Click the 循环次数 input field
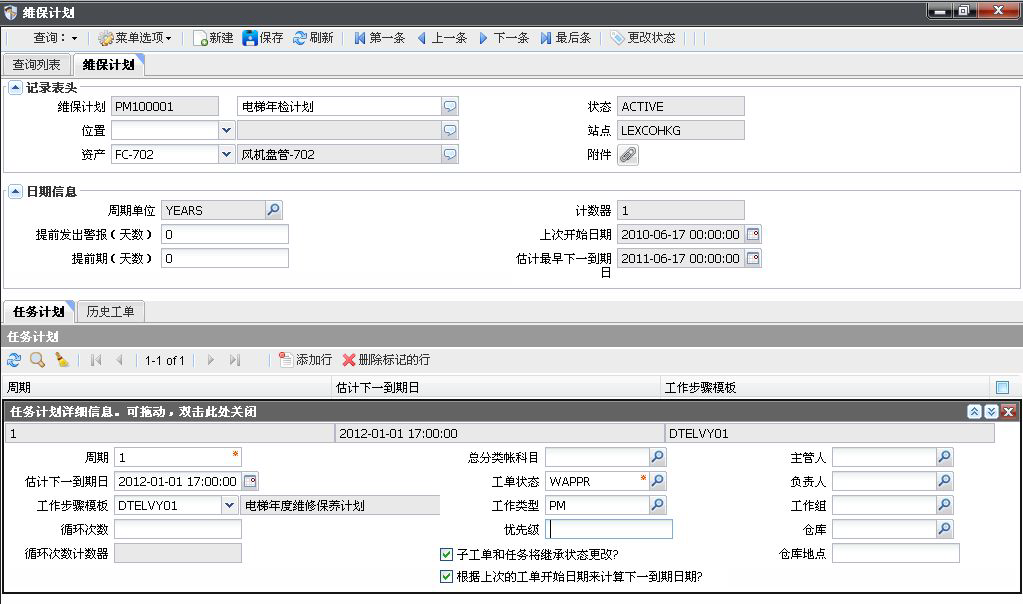 pyautogui.click(x=177, y=529)
